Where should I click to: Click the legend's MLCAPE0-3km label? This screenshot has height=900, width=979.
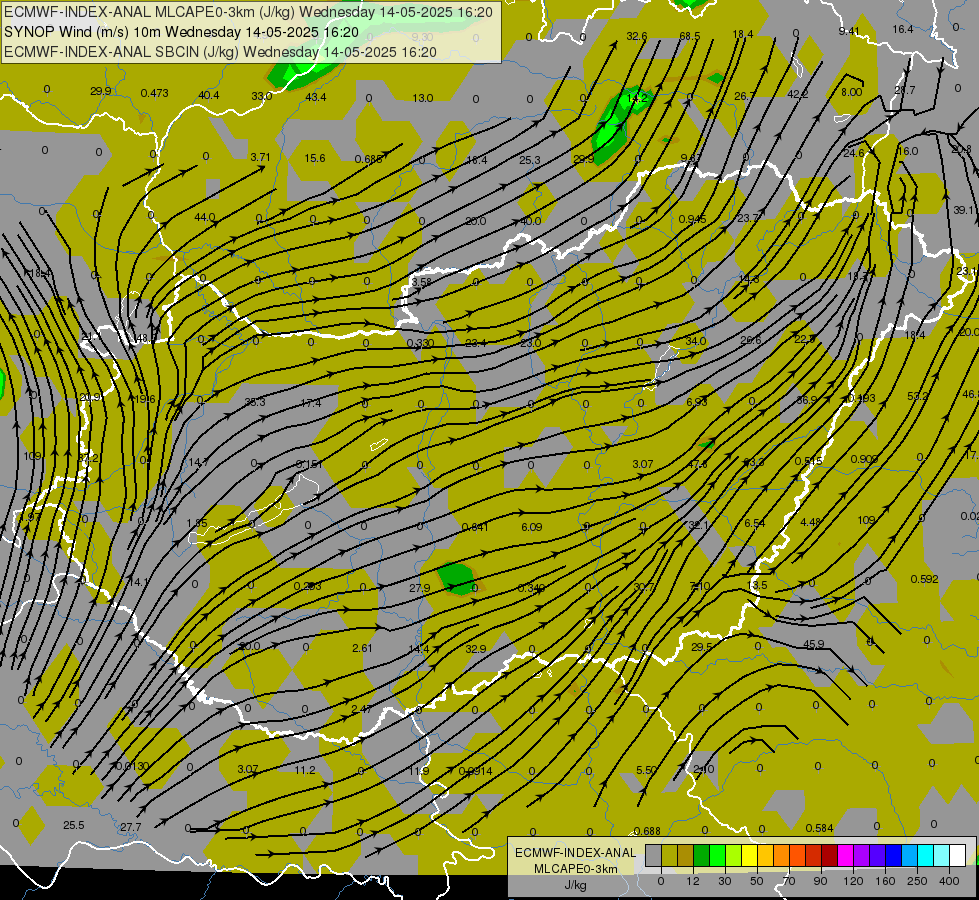tap(575, 869)
